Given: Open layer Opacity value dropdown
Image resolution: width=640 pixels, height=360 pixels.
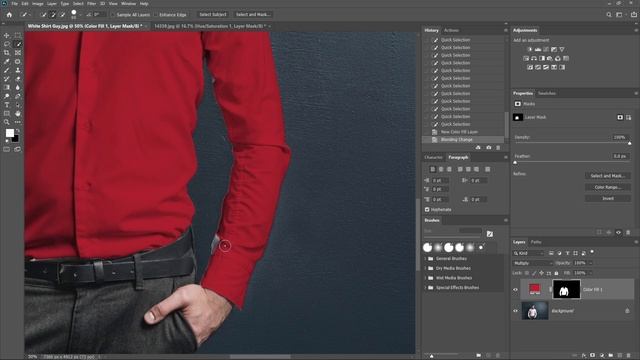Looking at the screenshot, I should coord(590,263).
